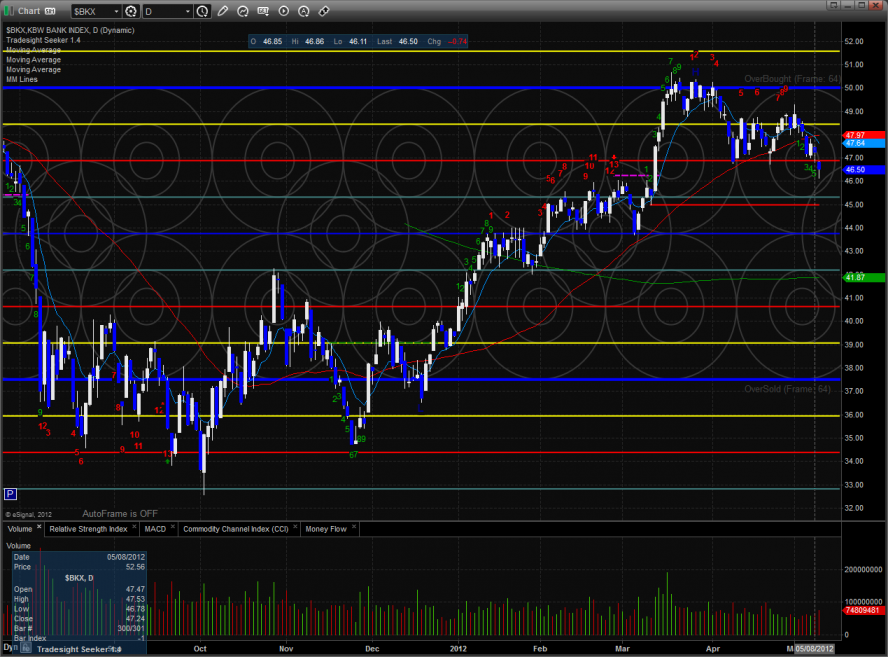The height and width of the screenshot is (657, 888).
Task: Close the MACD tab
Action: click(x=174, y=526)
